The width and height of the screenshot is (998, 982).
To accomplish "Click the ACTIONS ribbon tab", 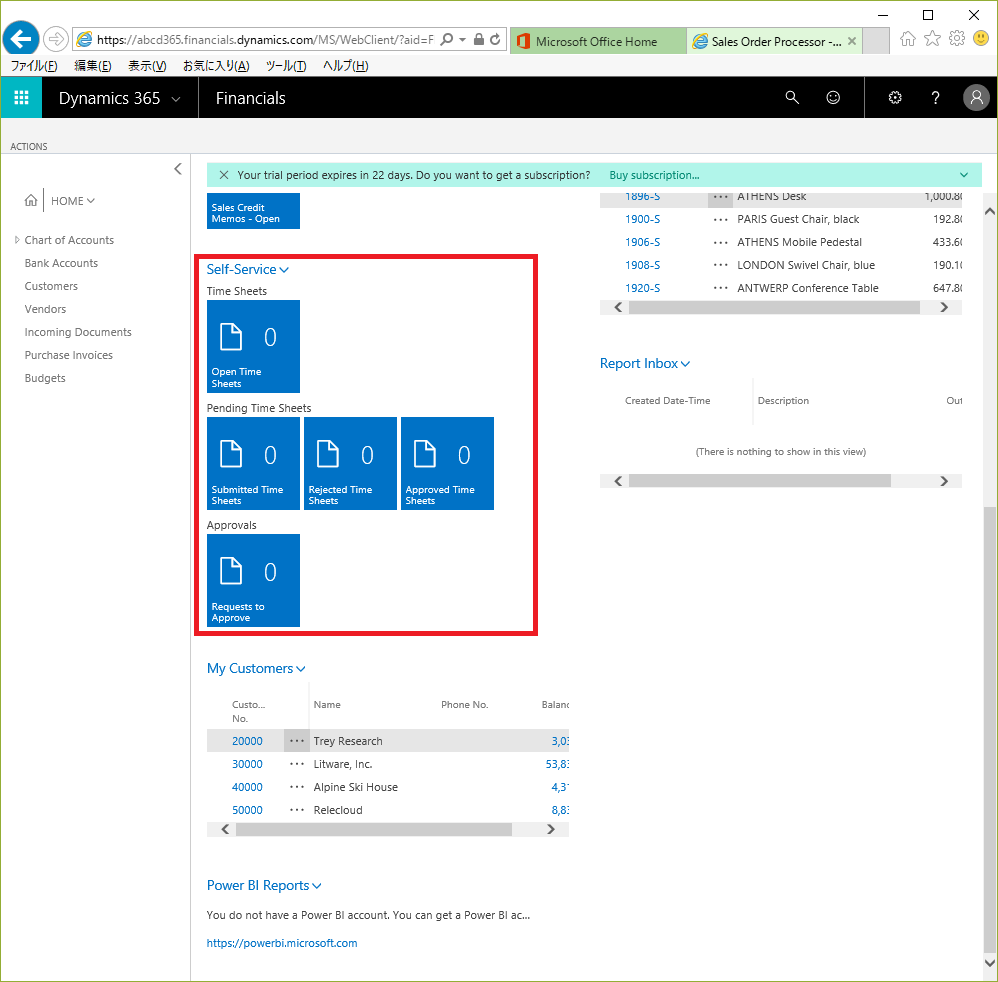I will pos(29,146).
